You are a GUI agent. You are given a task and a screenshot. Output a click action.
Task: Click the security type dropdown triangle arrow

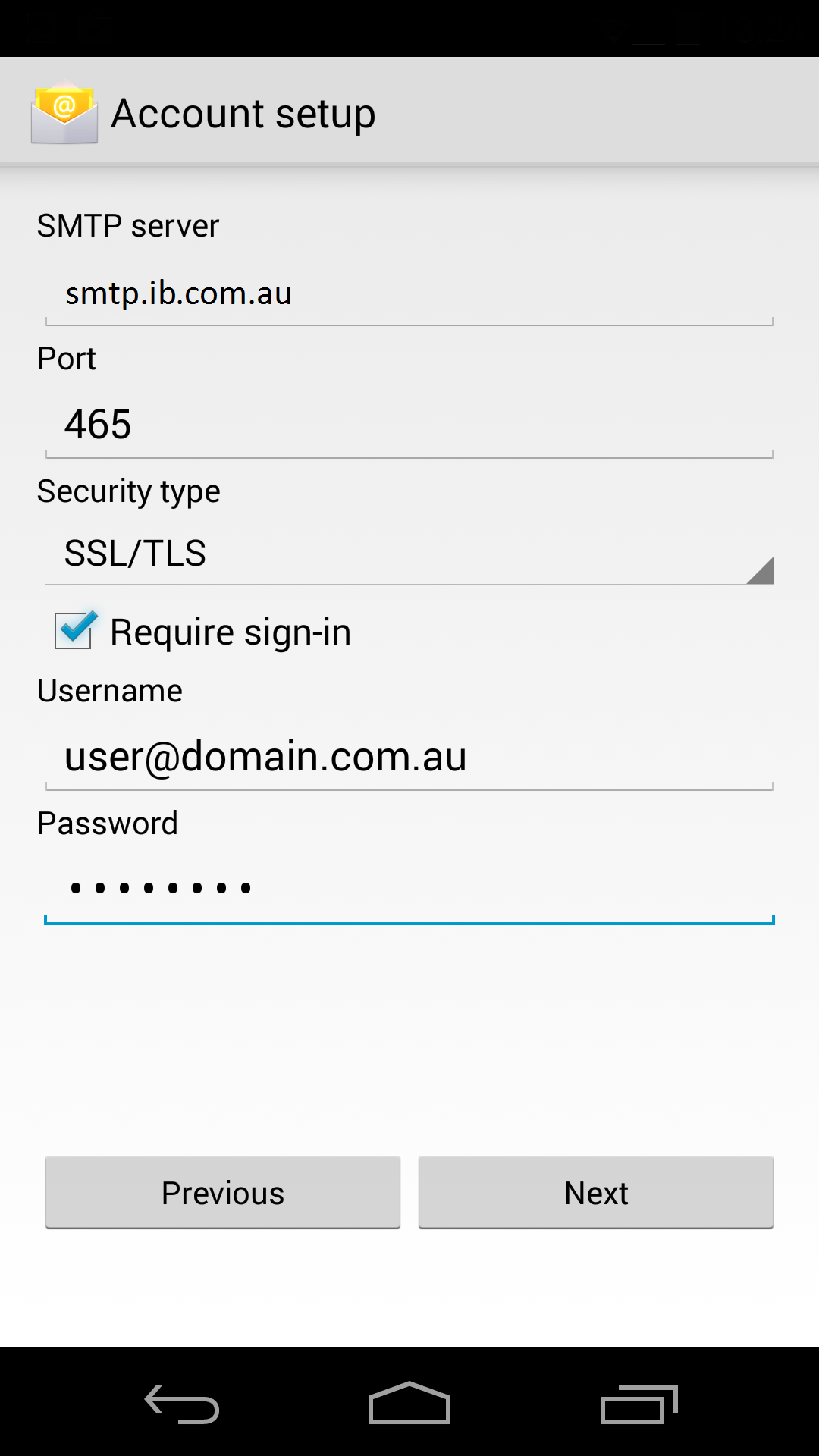tap(760, 571)
